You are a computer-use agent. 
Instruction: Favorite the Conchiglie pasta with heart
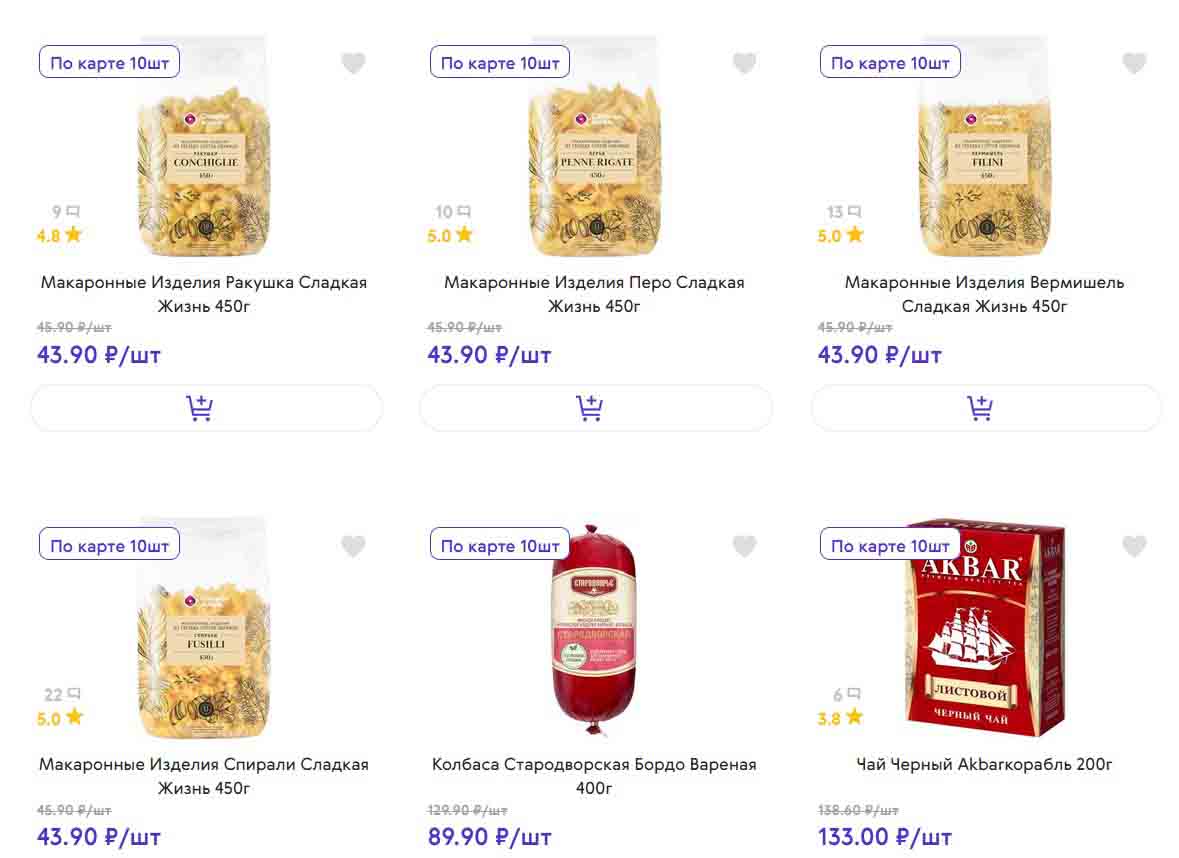353,64
